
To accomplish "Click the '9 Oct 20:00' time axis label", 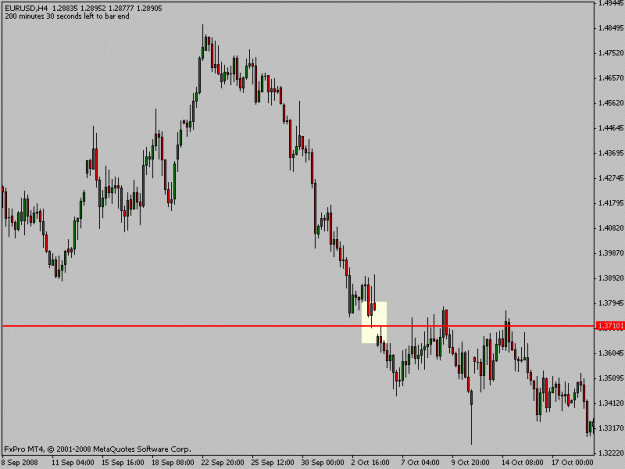I will coord(470,462).
